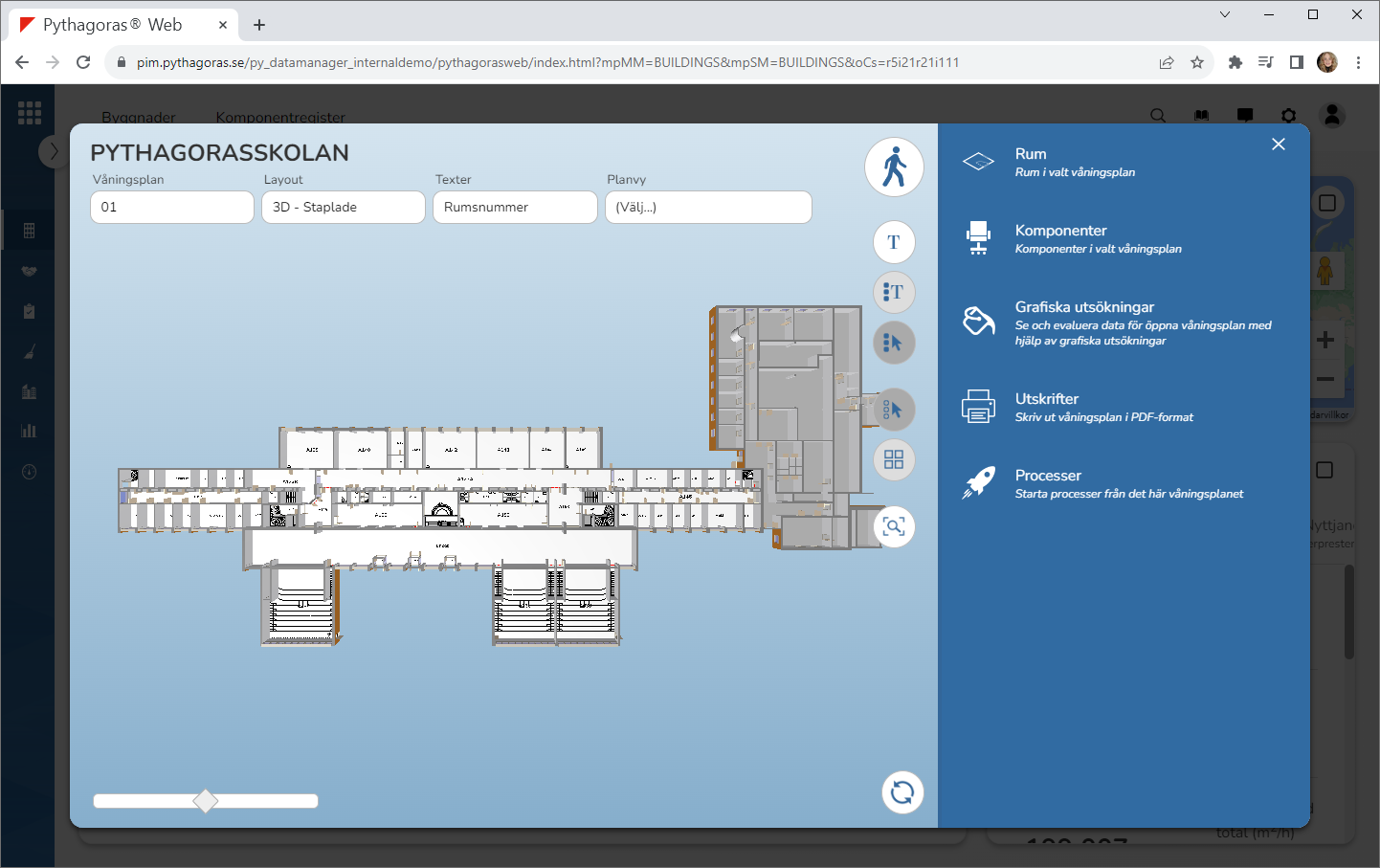The width and height of the screenshot is (1380, 868).
Task: Select the Rum menu item
Action: [x=1031, y=154]
